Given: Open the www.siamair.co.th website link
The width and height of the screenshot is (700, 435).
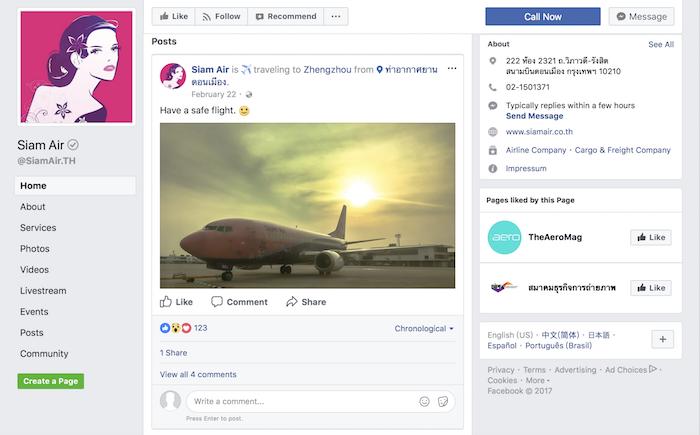Looking at the screenshot, I should [539, 132].
